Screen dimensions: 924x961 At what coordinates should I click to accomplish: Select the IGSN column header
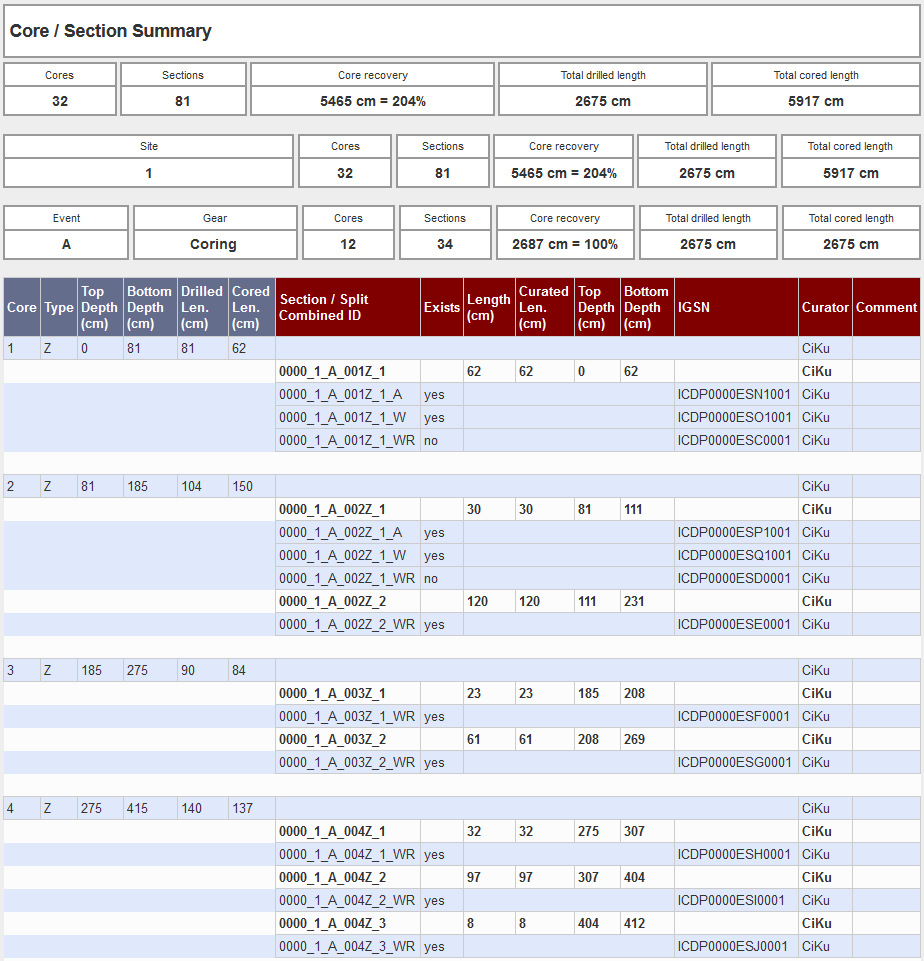tap(693, 307)
